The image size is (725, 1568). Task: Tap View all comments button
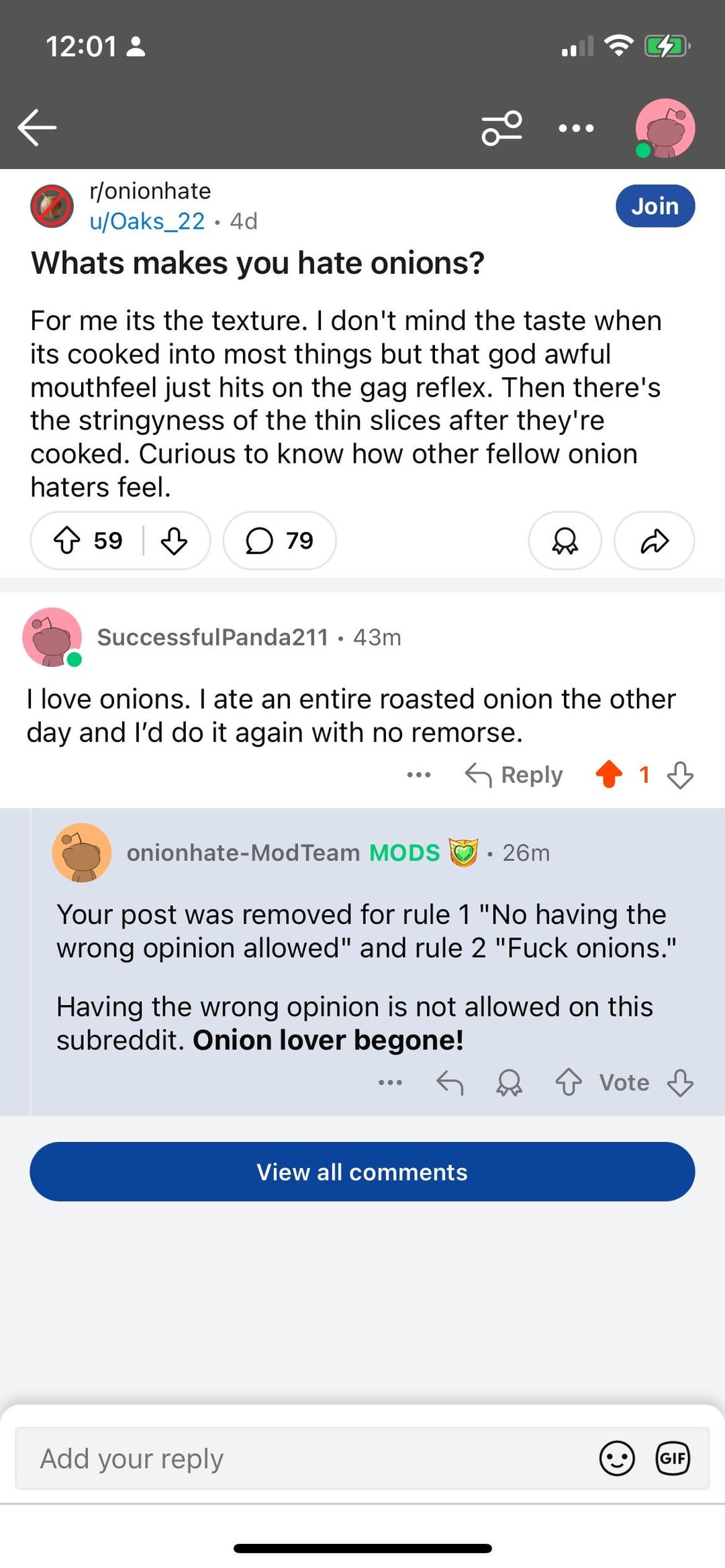(x=362, y=1171)
